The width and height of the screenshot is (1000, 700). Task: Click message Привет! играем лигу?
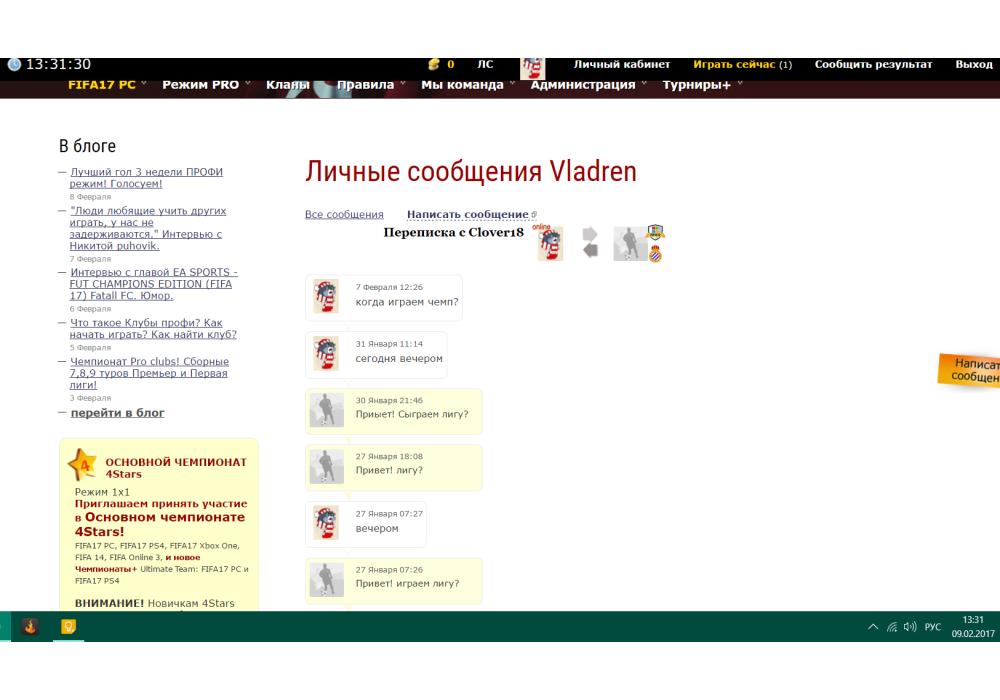[x=407, y=584]
